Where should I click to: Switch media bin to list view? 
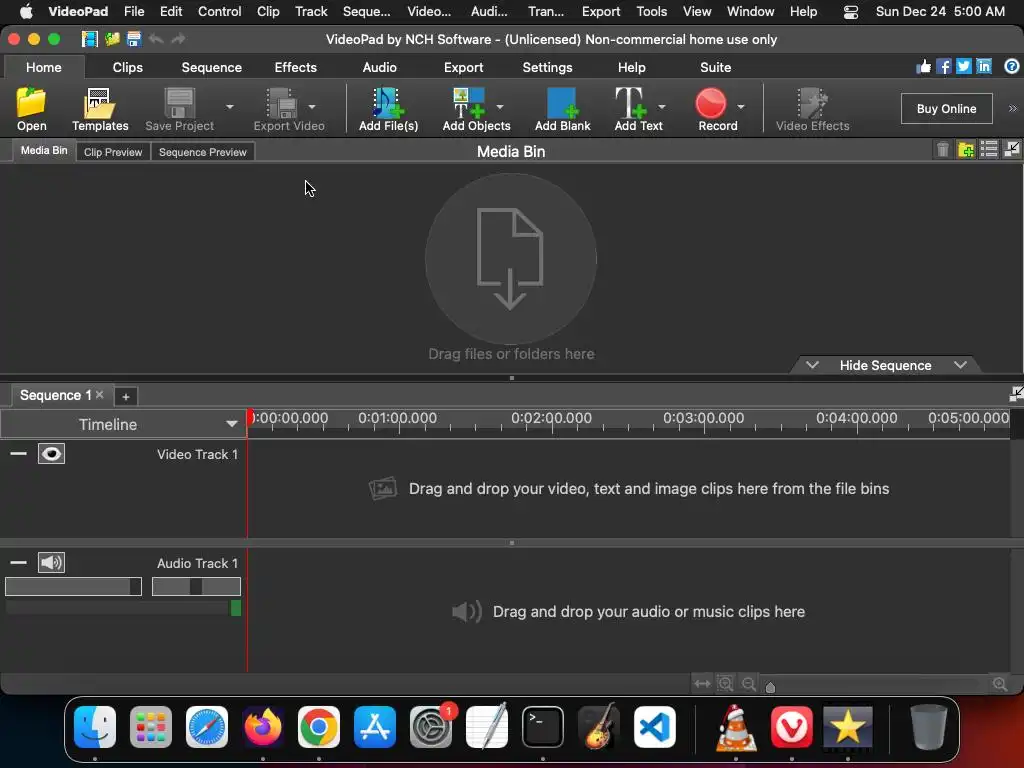[989, 150]
